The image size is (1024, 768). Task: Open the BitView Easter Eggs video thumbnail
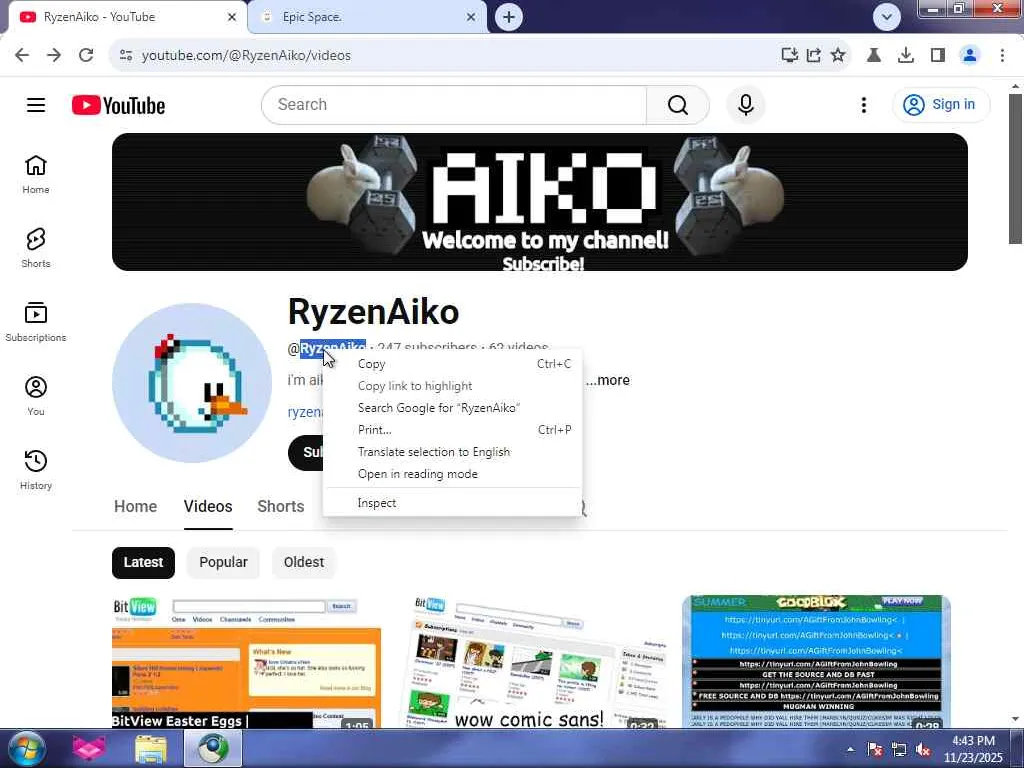tap(246, 662)
